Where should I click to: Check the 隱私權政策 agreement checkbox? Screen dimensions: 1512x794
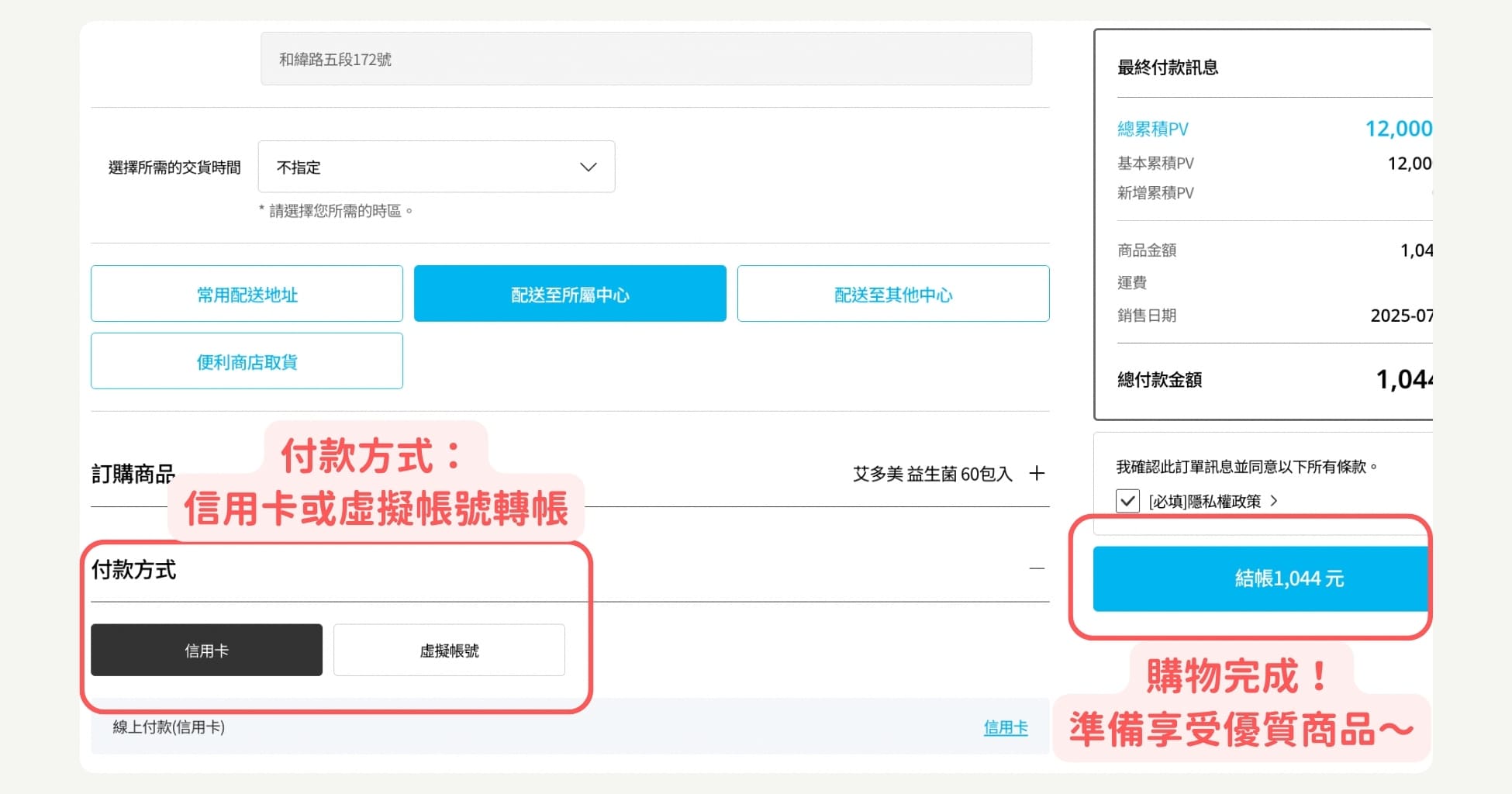click(1127, 501)
